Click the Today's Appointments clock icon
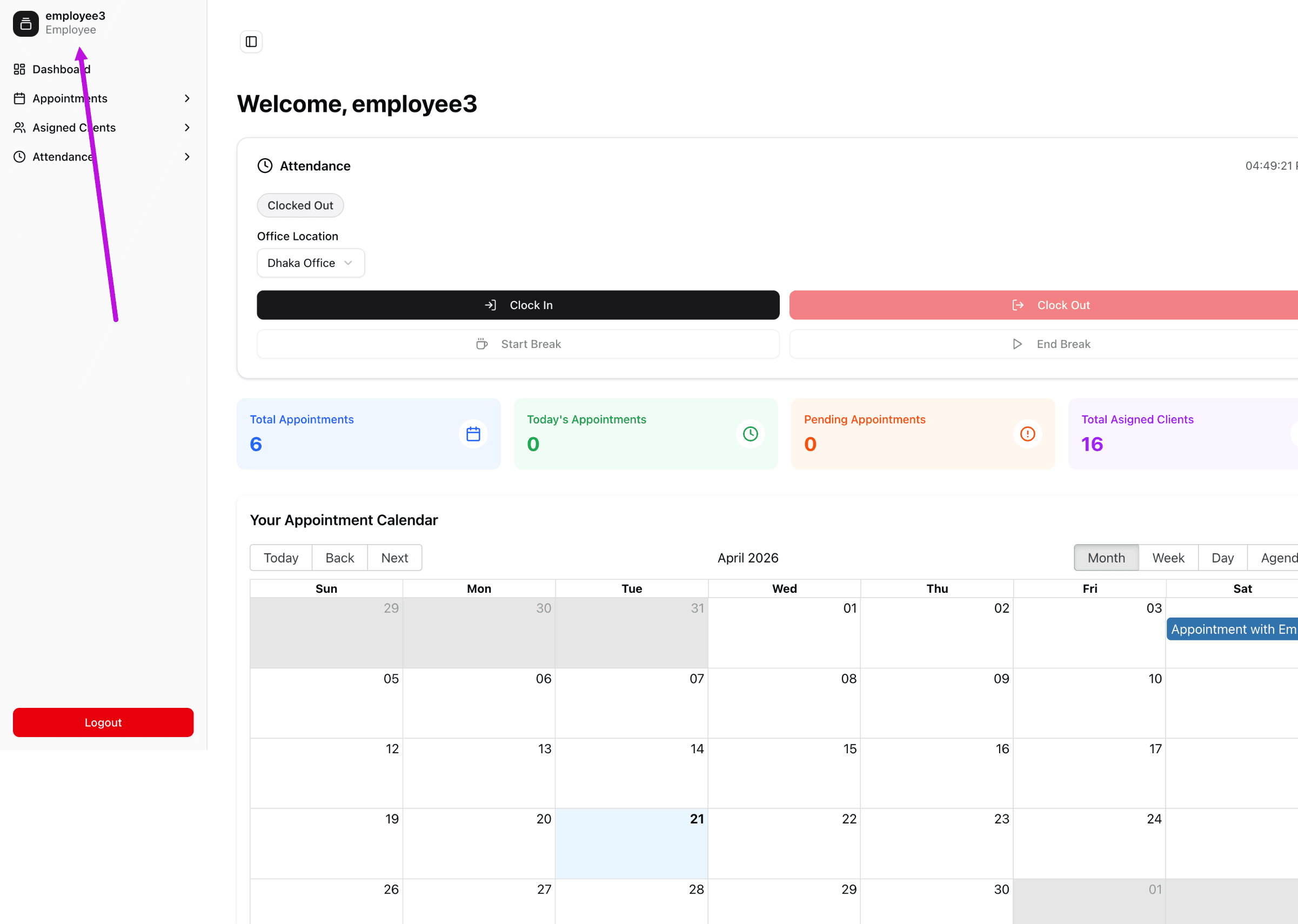 click(750, 433)
